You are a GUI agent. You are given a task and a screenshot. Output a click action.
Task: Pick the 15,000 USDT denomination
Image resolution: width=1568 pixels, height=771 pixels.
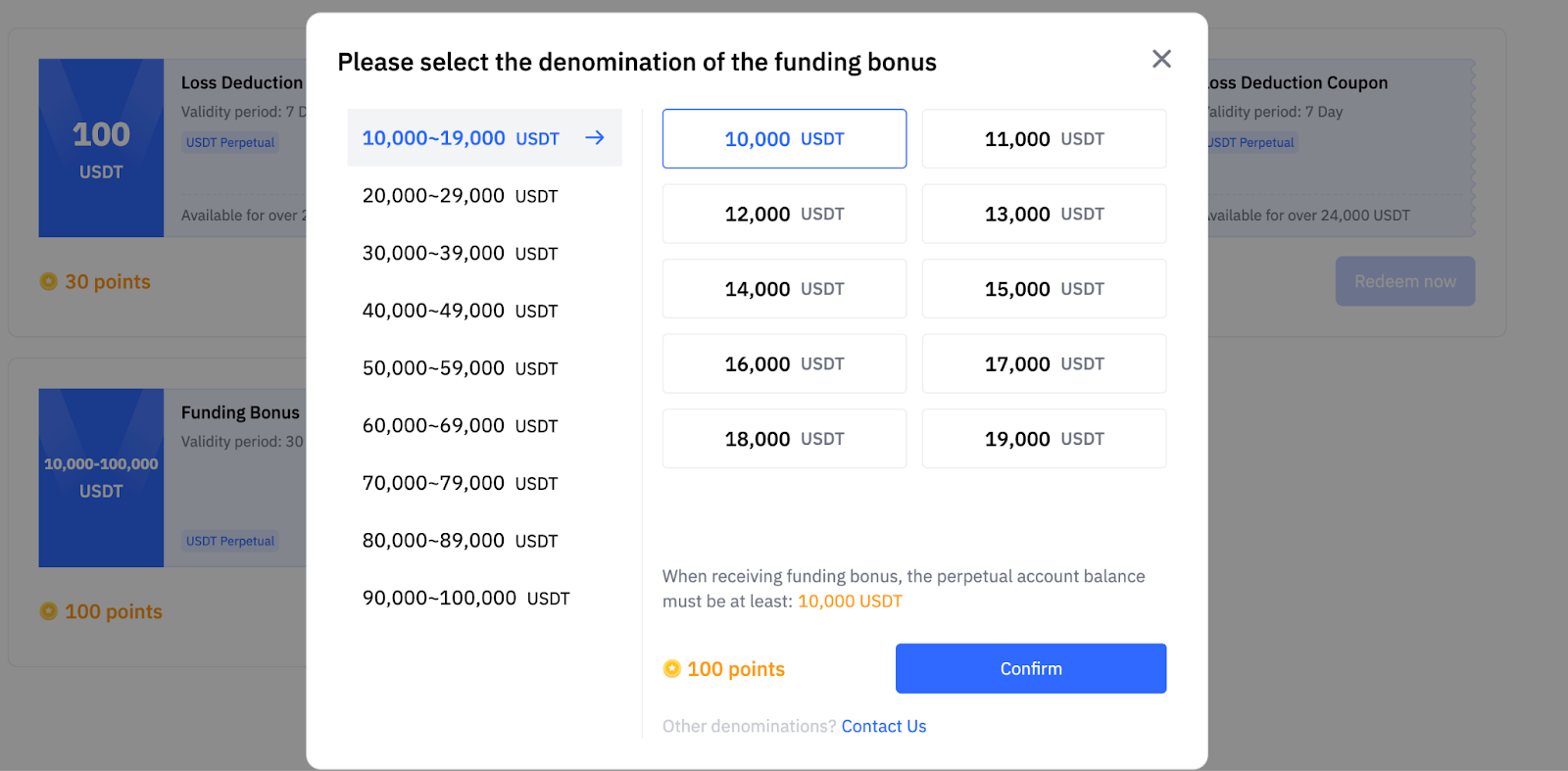[x=1044, y=289]
